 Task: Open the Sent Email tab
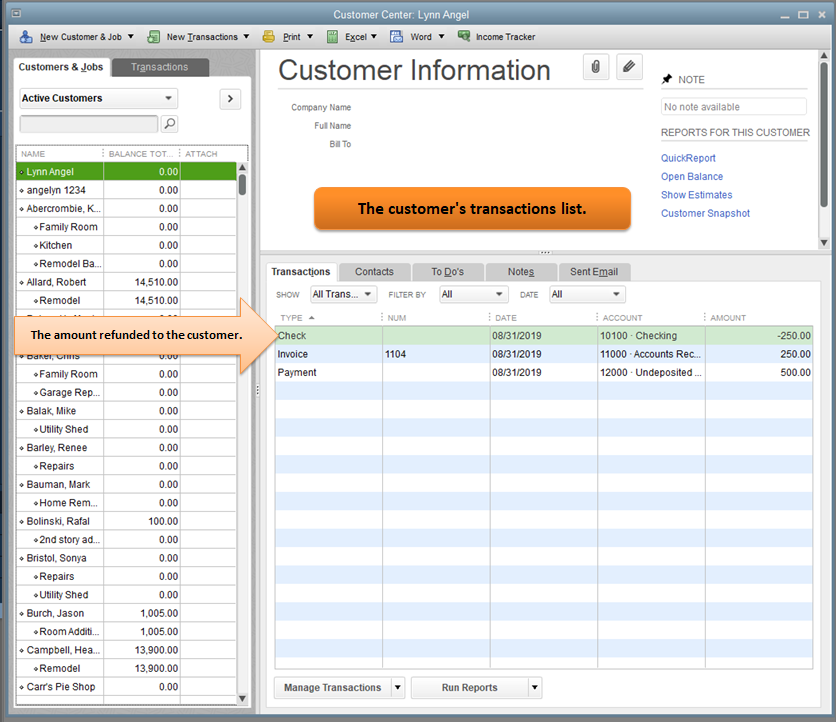tap(594, 272)
